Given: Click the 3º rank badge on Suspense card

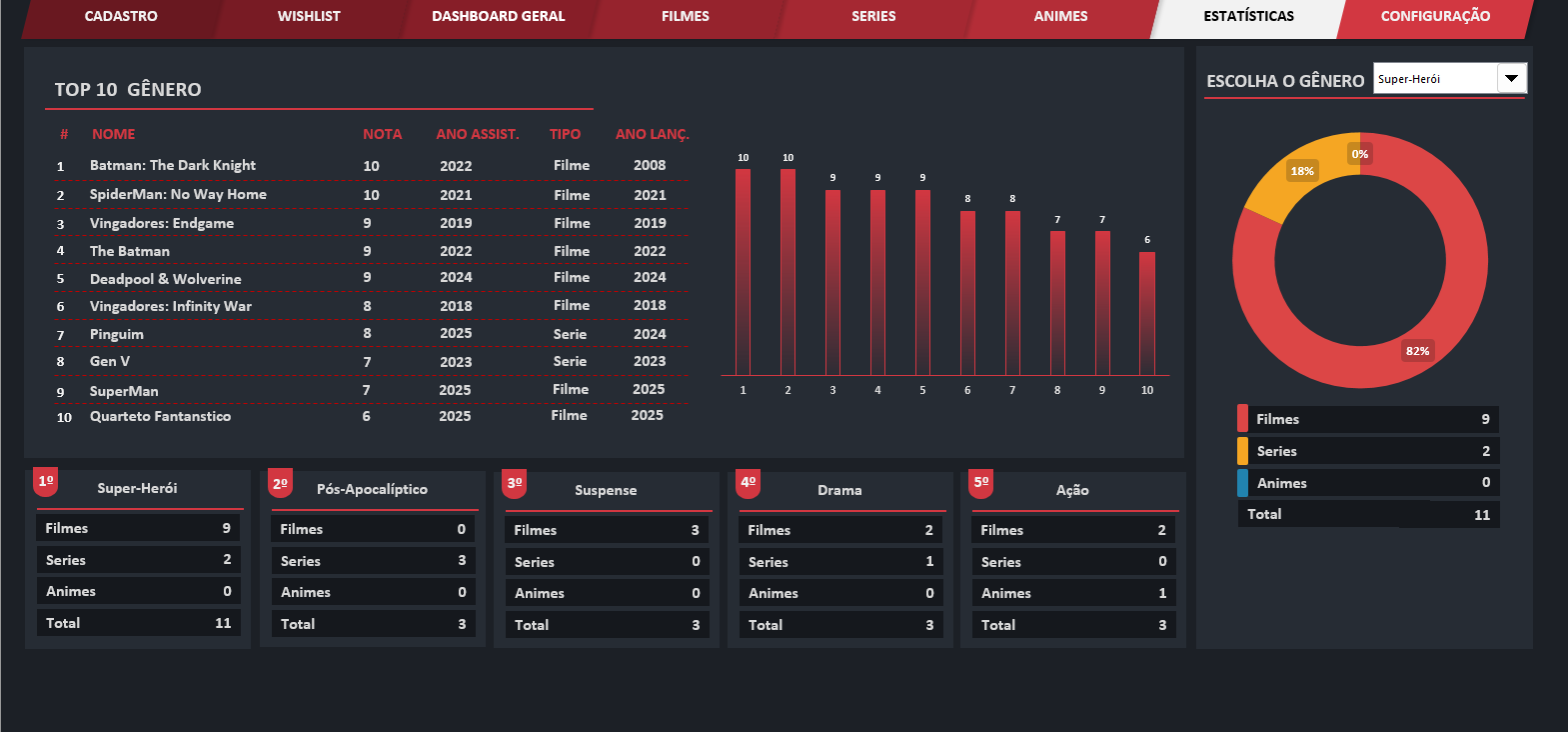Looking at the screenshot, I should pos(515,483).
